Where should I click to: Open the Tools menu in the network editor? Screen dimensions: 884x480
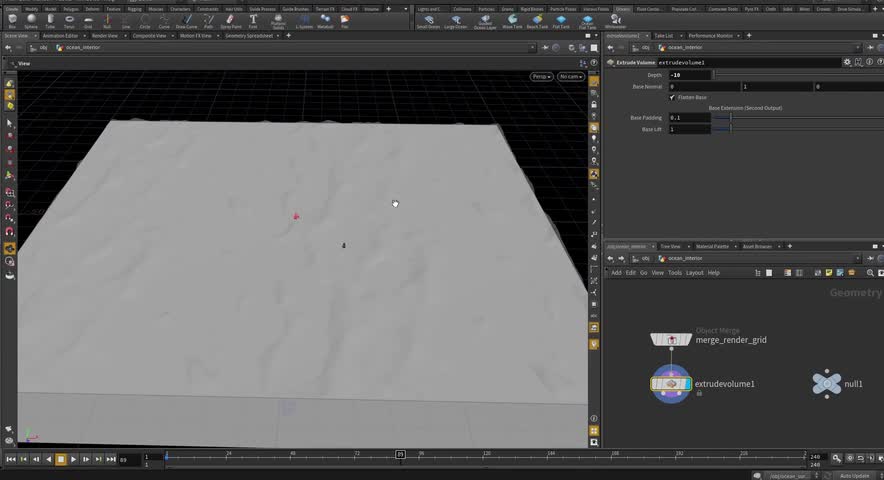[675, 273]
